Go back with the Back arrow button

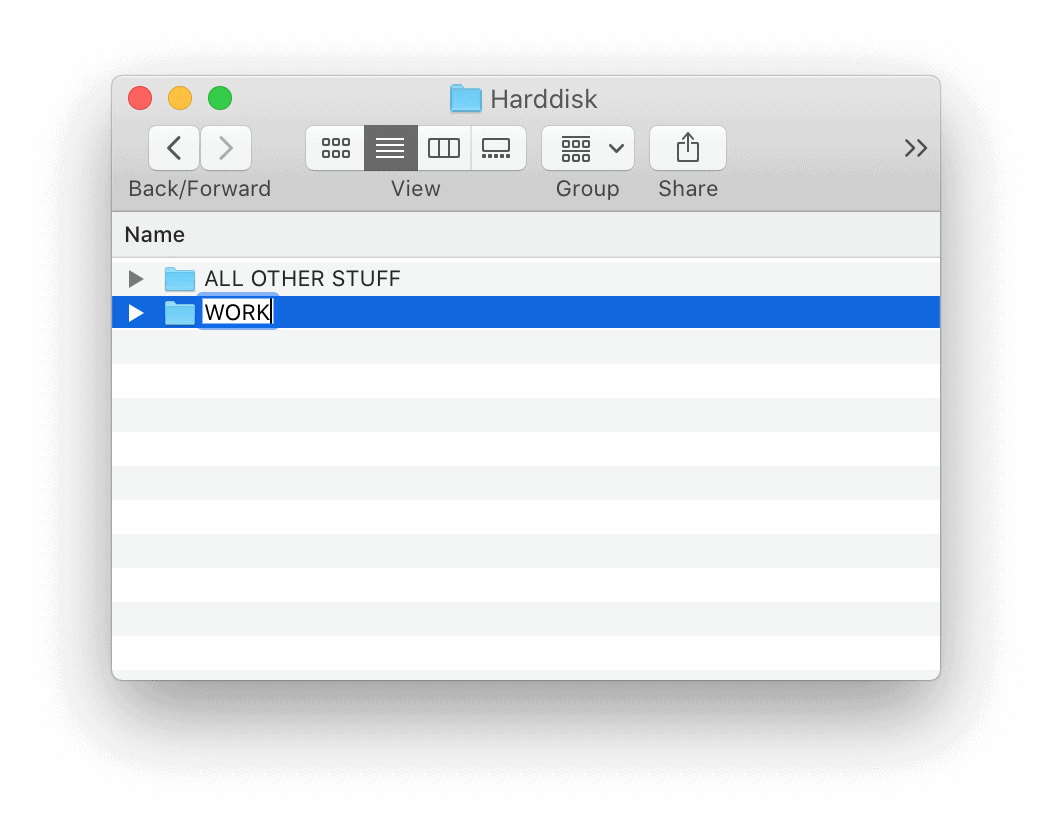(174, 148)
